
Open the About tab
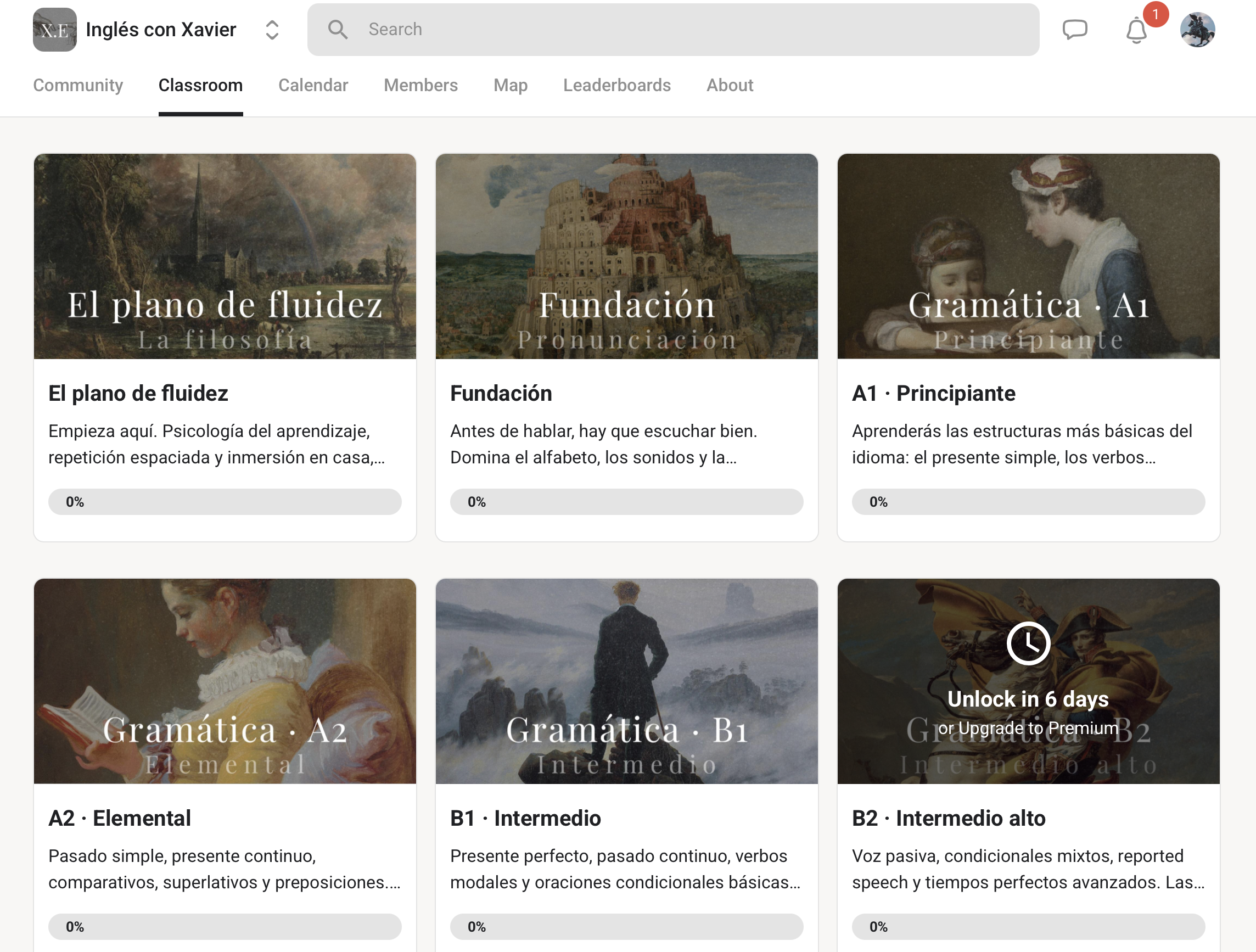[730, 85]
